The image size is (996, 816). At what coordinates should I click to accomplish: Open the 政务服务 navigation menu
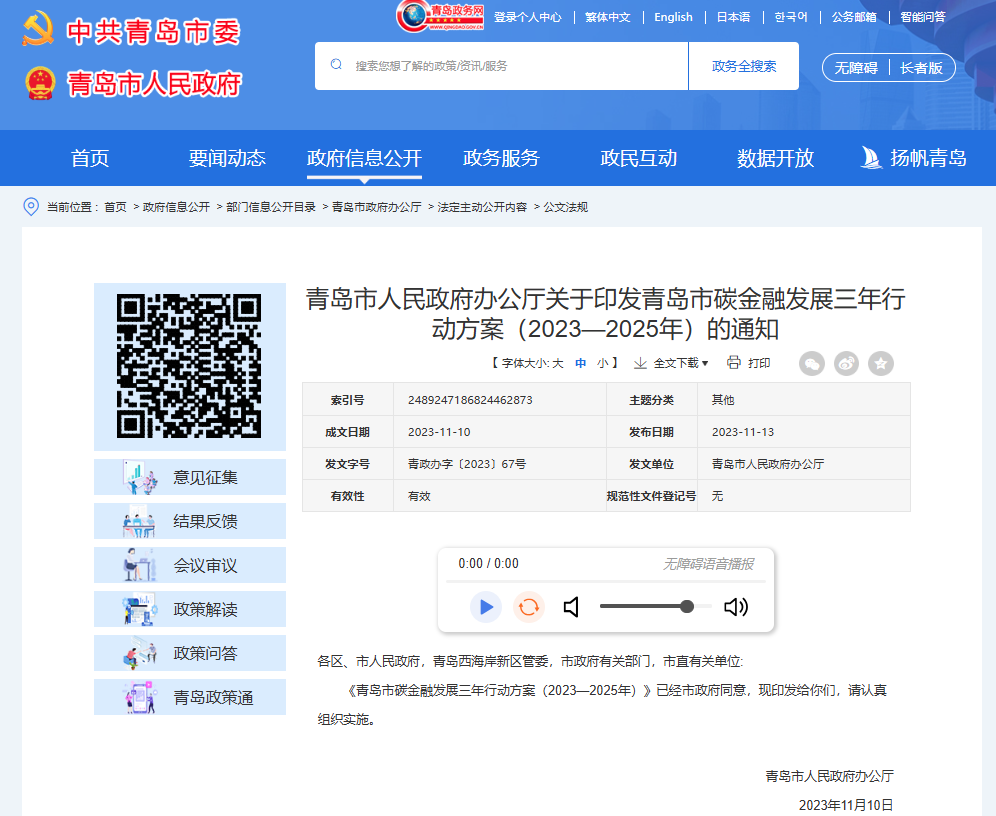click(x=501, y=158)
